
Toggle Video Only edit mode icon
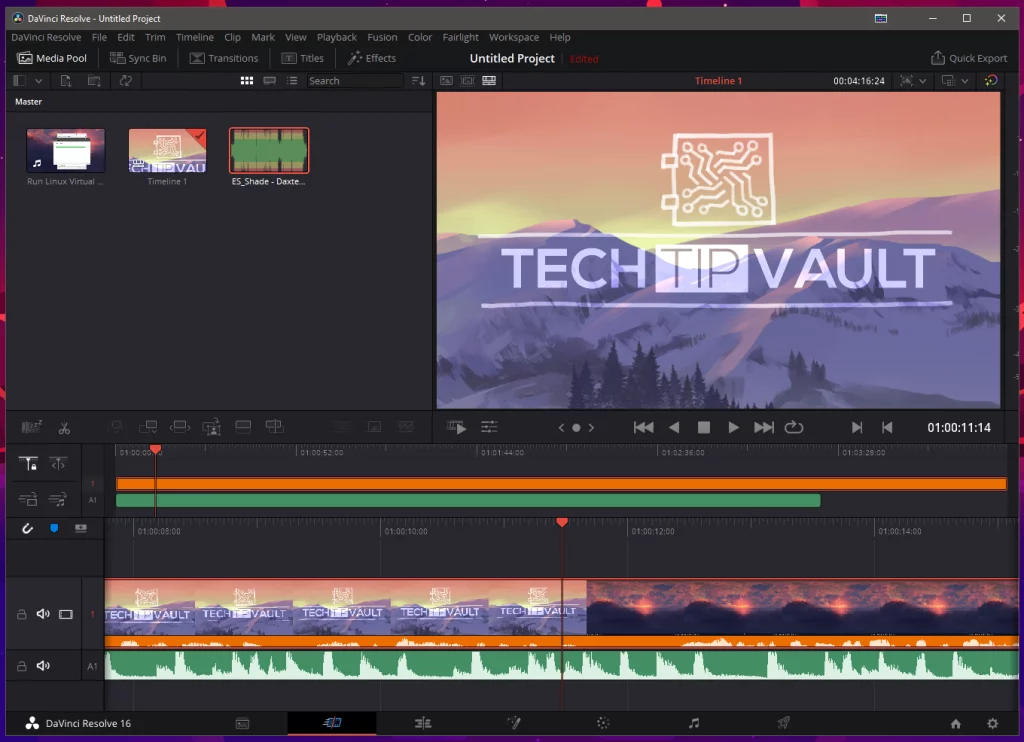click(27, 500)
